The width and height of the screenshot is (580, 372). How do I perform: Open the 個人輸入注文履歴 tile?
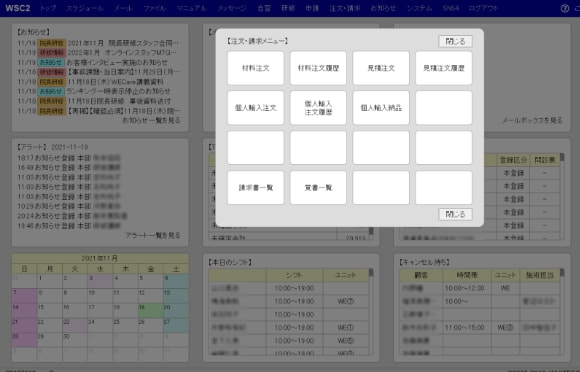click(318, 108)
